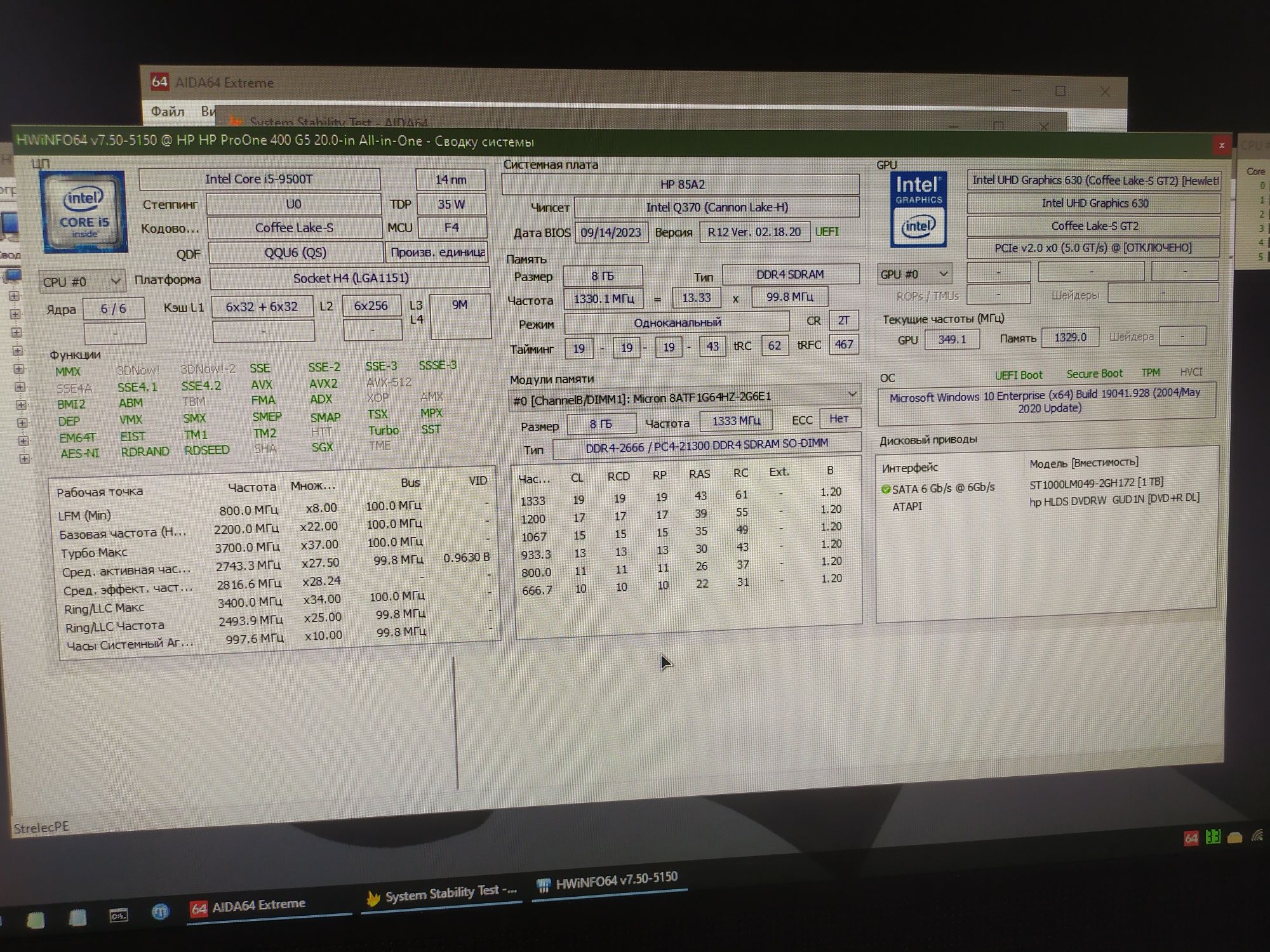1270x952 pixels.
Task: Click the PCIe v2.0 x0 [ОТКЛЮЧЕНО] field
Action: coord(1093,248)
